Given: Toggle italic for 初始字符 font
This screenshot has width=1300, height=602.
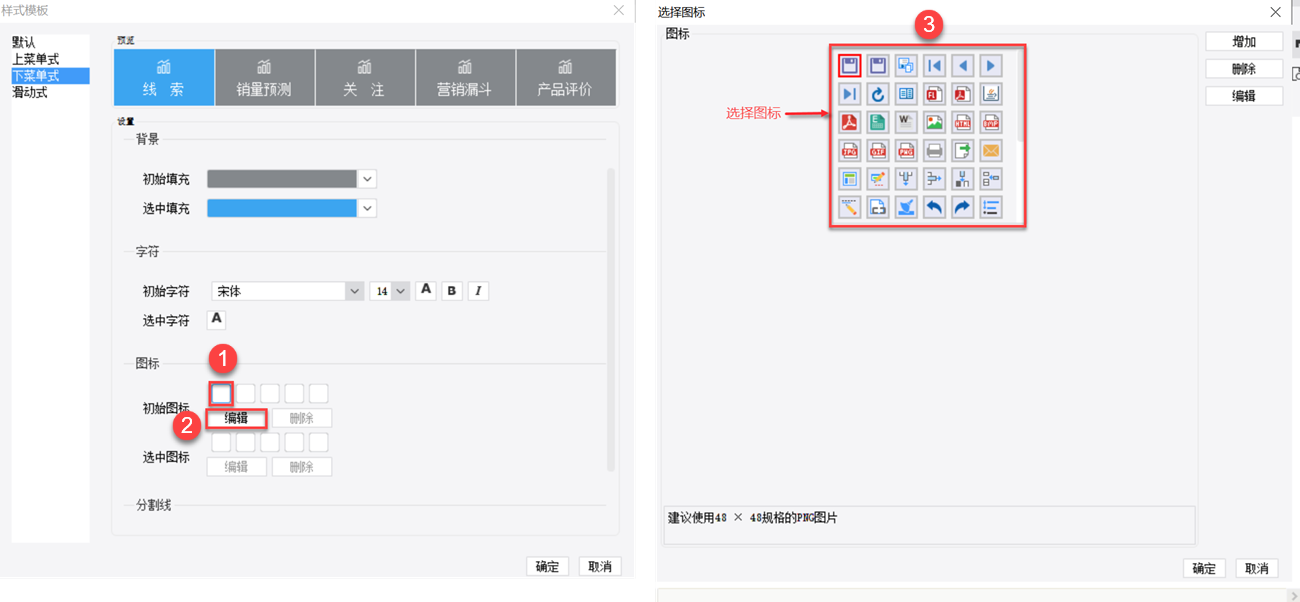Looking at the screenshot, I should [x=478, y=291].
